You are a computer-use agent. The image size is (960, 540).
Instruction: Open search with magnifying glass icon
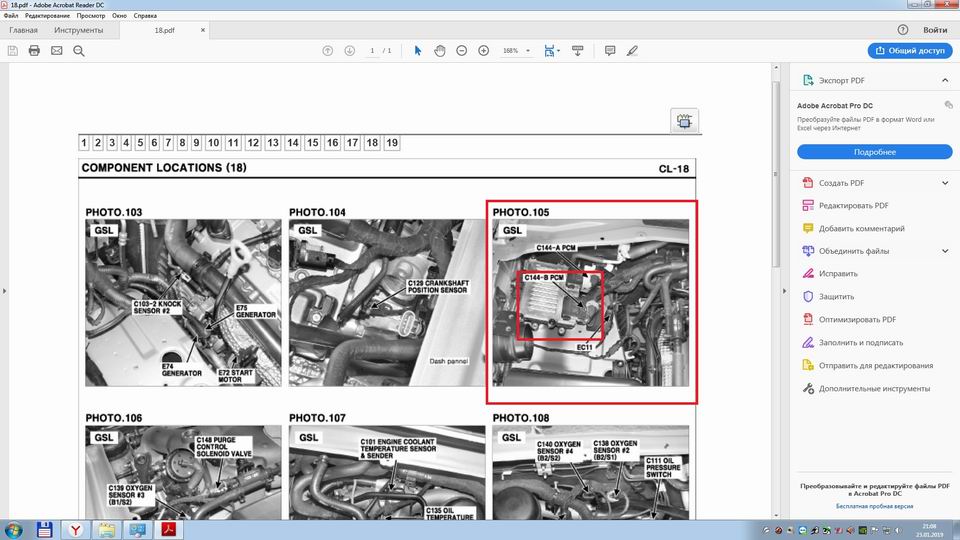pyautogui.click(x=79, y=51)
